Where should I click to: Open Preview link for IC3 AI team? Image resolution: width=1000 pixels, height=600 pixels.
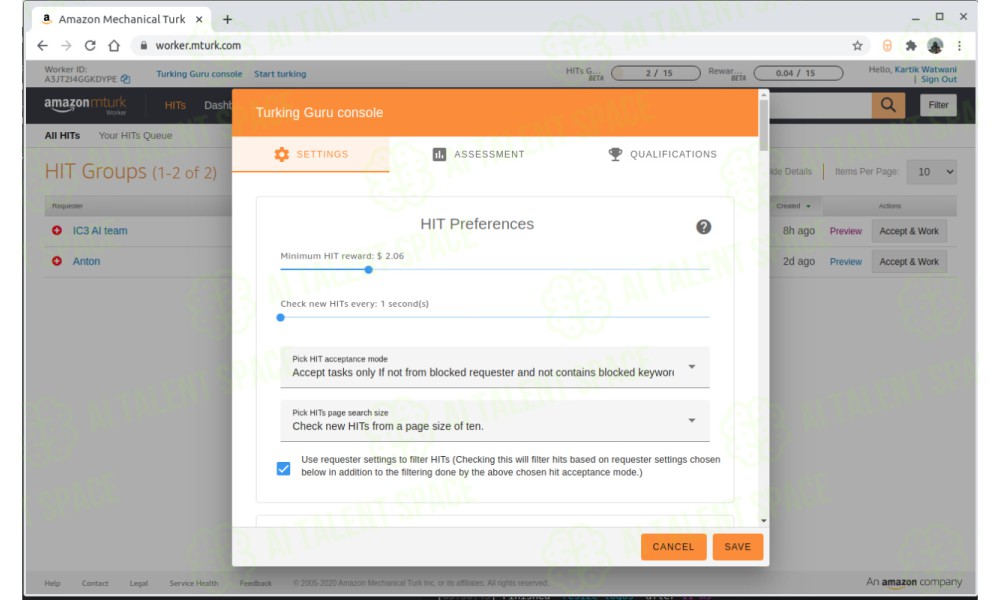click(846, 231)
